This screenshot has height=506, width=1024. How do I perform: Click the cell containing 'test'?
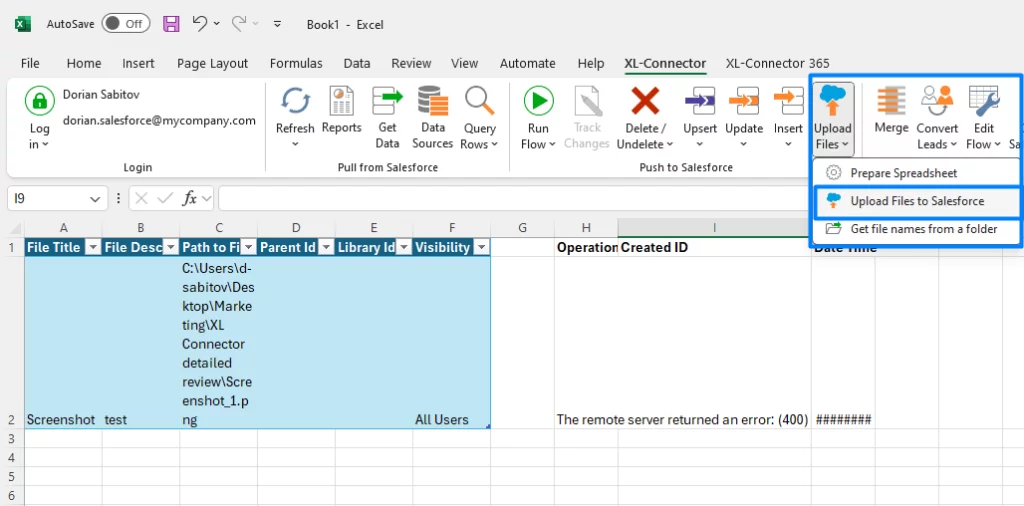pyautogui.click(x=140, y=343)
